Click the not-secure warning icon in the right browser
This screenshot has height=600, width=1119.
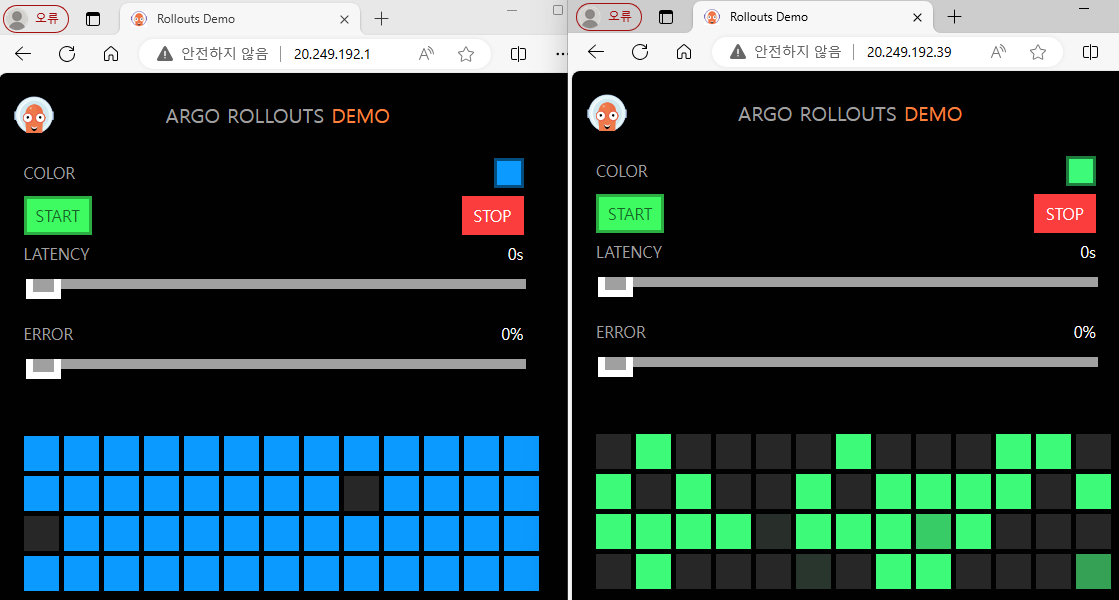[738, 51]
